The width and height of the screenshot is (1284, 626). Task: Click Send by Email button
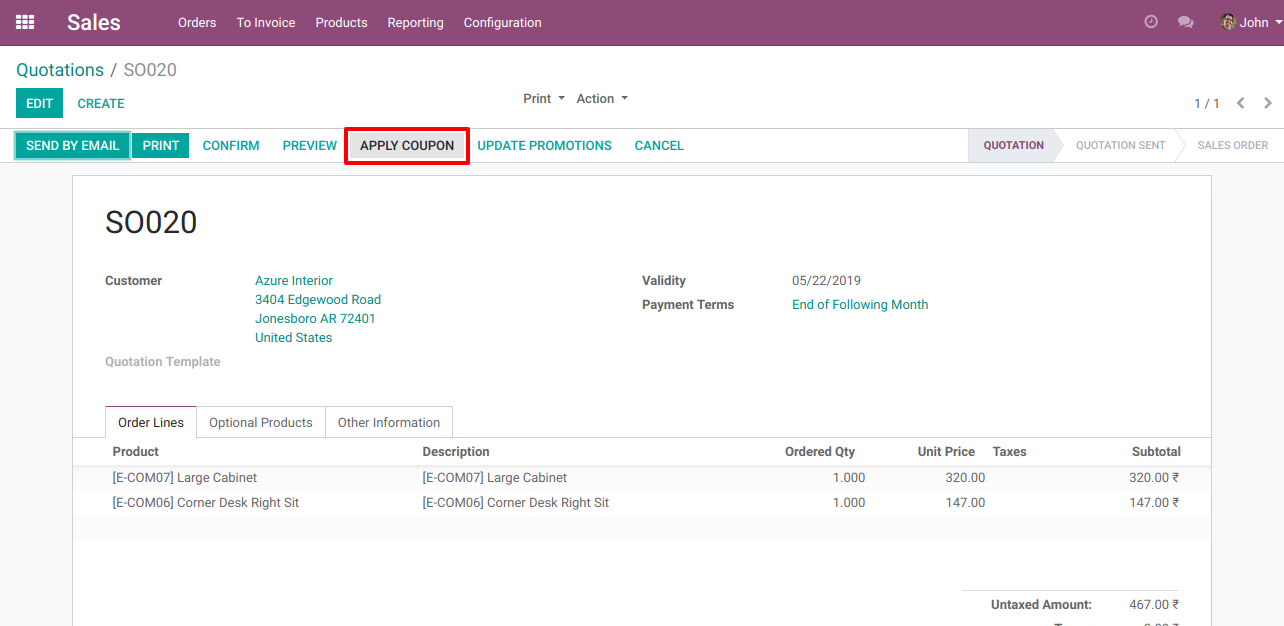(72, 146)
